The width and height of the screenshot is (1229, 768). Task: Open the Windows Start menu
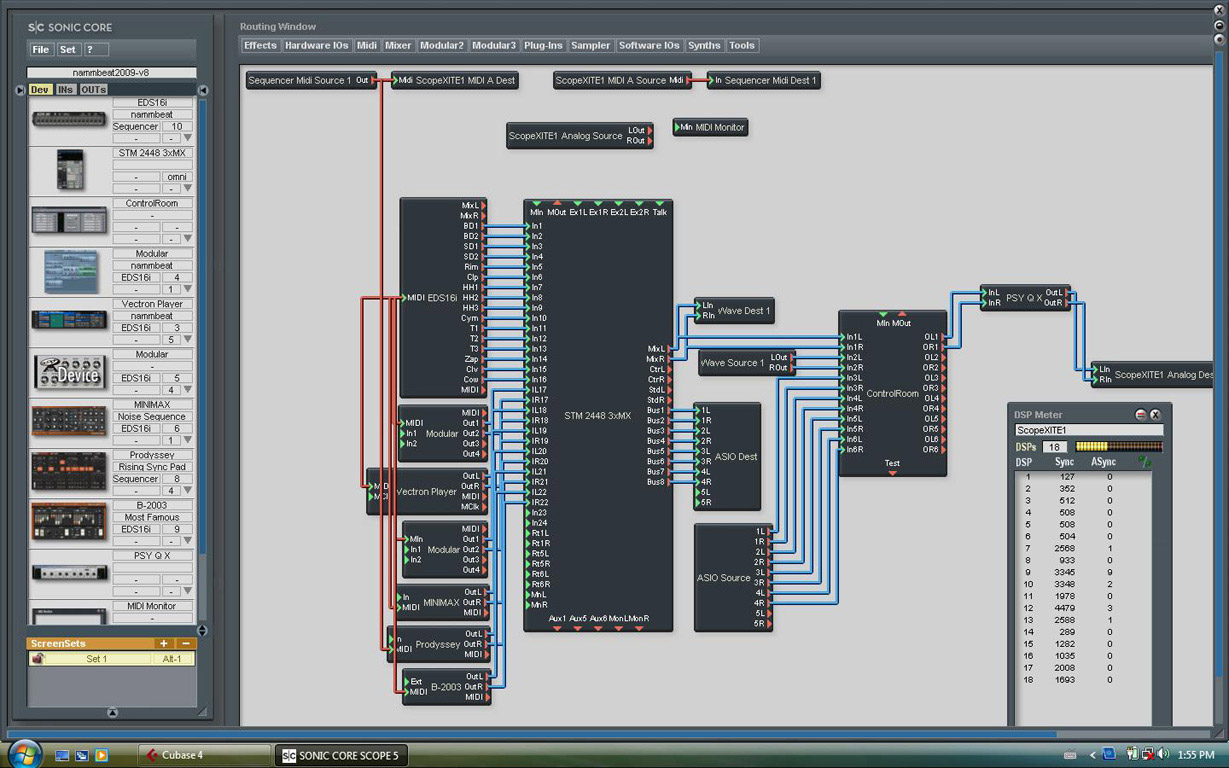coord(24,753)
